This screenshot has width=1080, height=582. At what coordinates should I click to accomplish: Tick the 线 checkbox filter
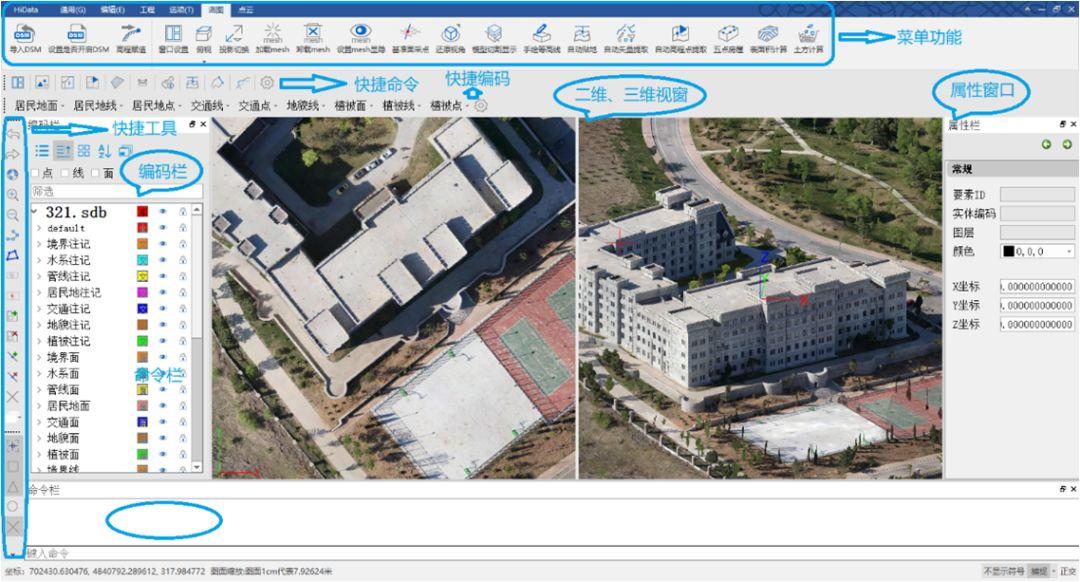pyautogui.click(x=66, y=173)
